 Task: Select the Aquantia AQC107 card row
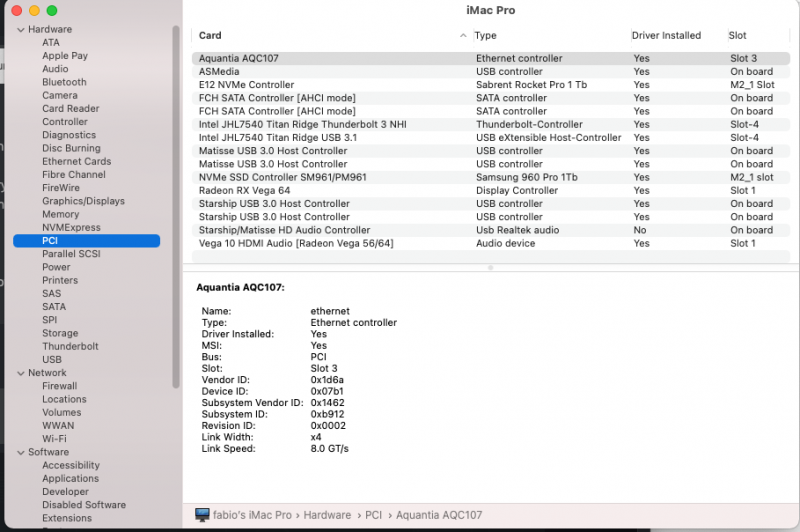[491, 58]
